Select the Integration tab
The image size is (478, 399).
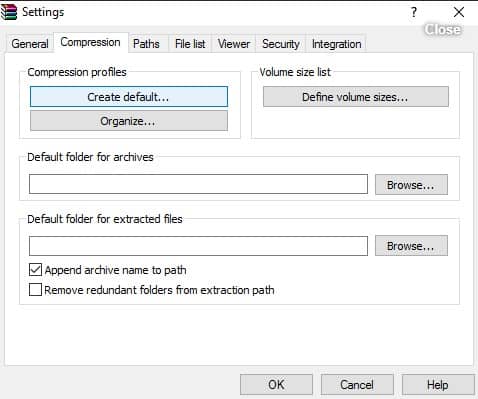click(x=336, y=44)
